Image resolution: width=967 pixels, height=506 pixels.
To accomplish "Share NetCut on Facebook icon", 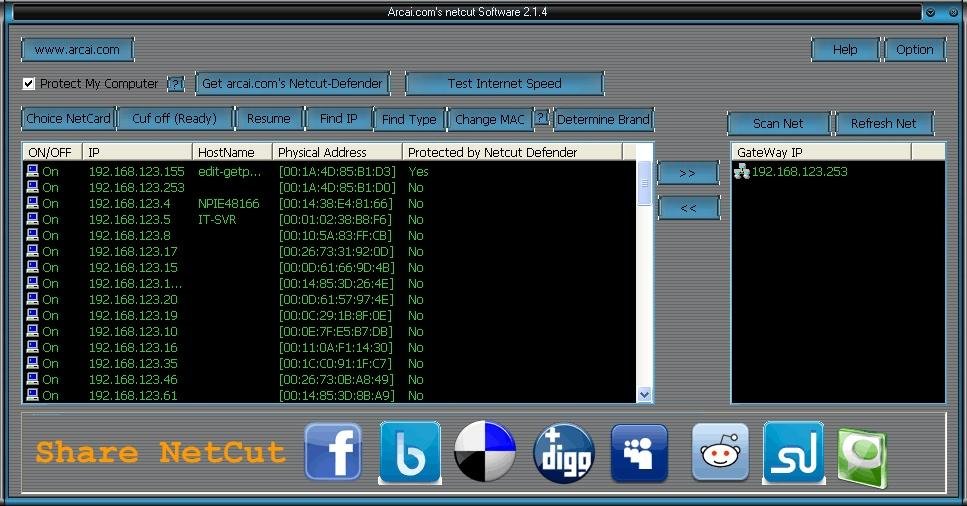I will tap(333, 452).
